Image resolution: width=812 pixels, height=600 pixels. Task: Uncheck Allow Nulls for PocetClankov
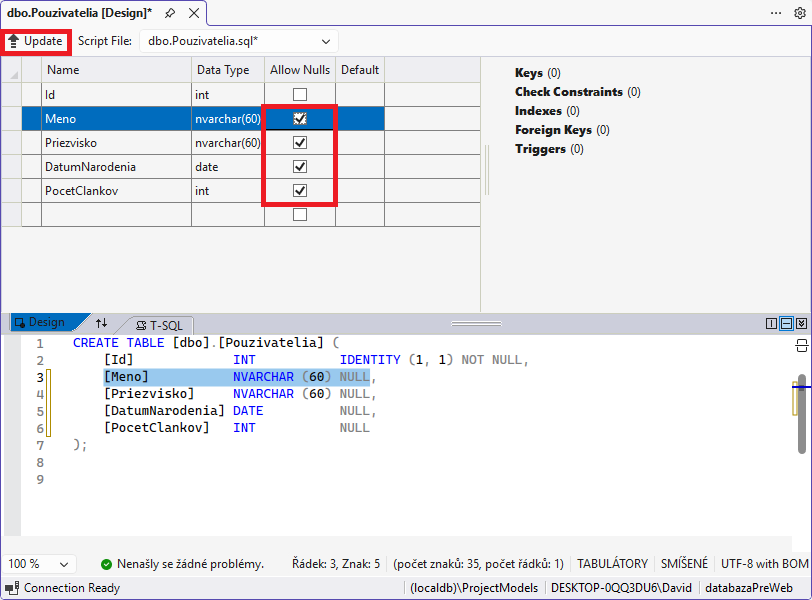(300, 191)
